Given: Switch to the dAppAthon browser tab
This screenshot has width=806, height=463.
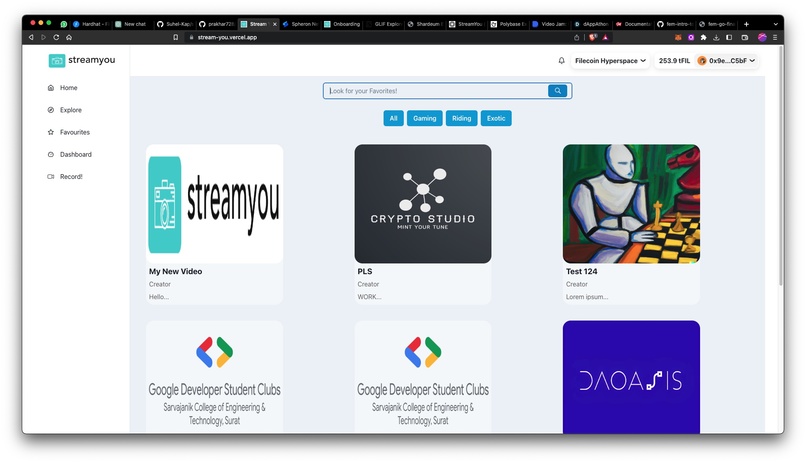Looking at the screenshot, I should click(591, 24).
